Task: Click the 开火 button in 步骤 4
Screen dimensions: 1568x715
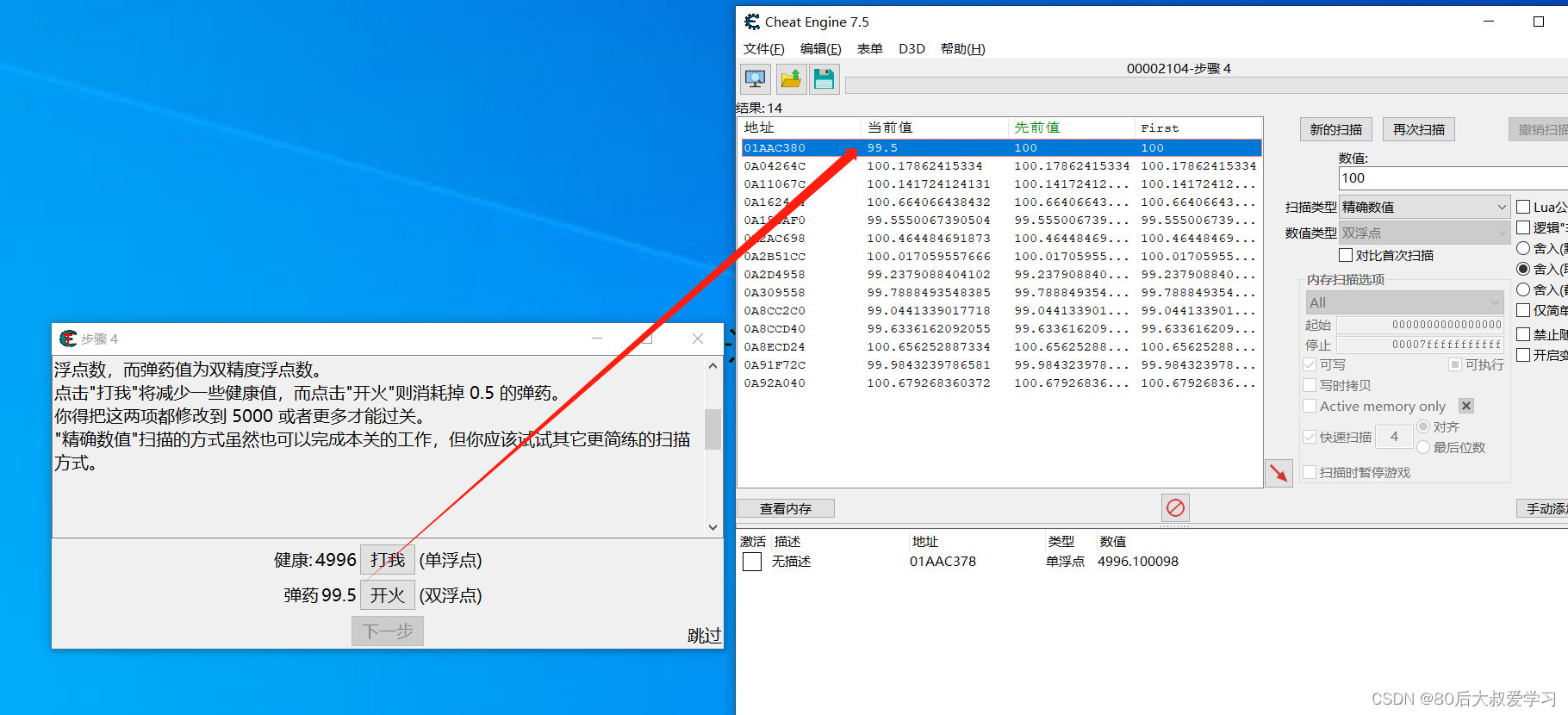Action: [388, 595]
